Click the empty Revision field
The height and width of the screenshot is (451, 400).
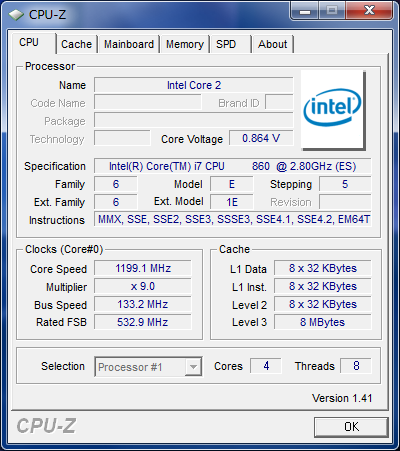[345, 202]
